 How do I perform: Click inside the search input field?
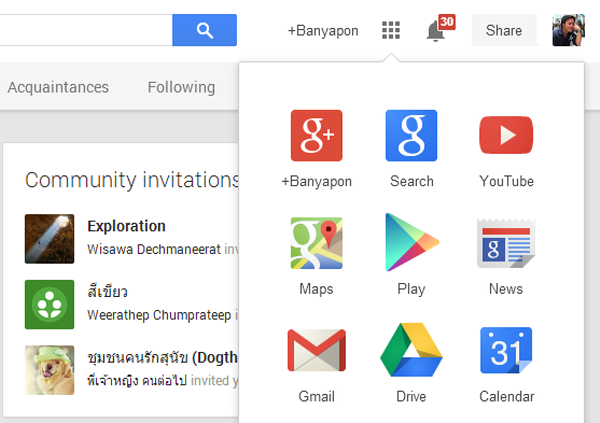click(86, 30)
